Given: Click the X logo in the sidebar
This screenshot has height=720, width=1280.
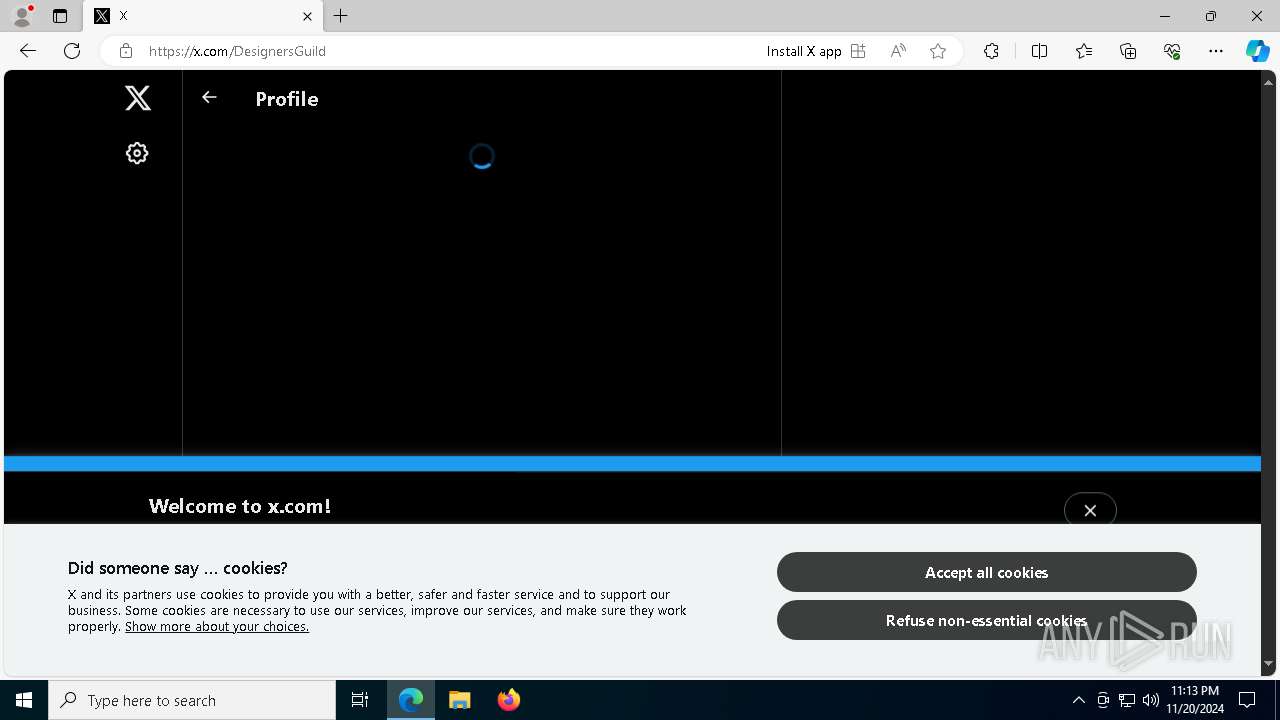Looking at the screenshot, I should [x=138, y=97].
